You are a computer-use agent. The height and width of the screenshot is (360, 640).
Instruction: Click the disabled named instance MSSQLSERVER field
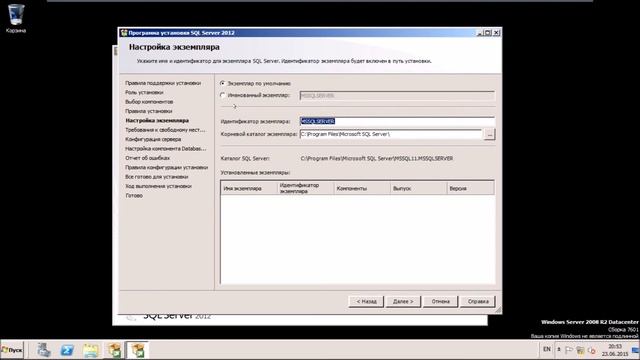[397, 96]
